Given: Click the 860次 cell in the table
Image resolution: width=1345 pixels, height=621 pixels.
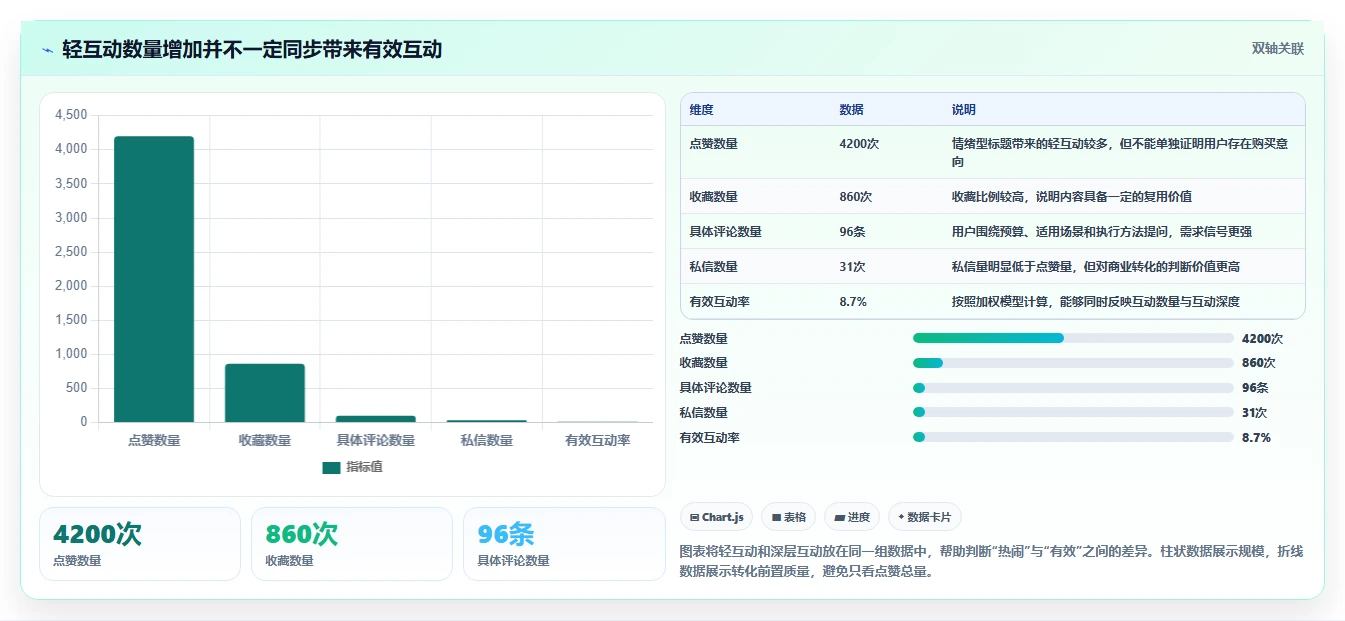Looking at the screenshot, I should [x=856, y=197].
